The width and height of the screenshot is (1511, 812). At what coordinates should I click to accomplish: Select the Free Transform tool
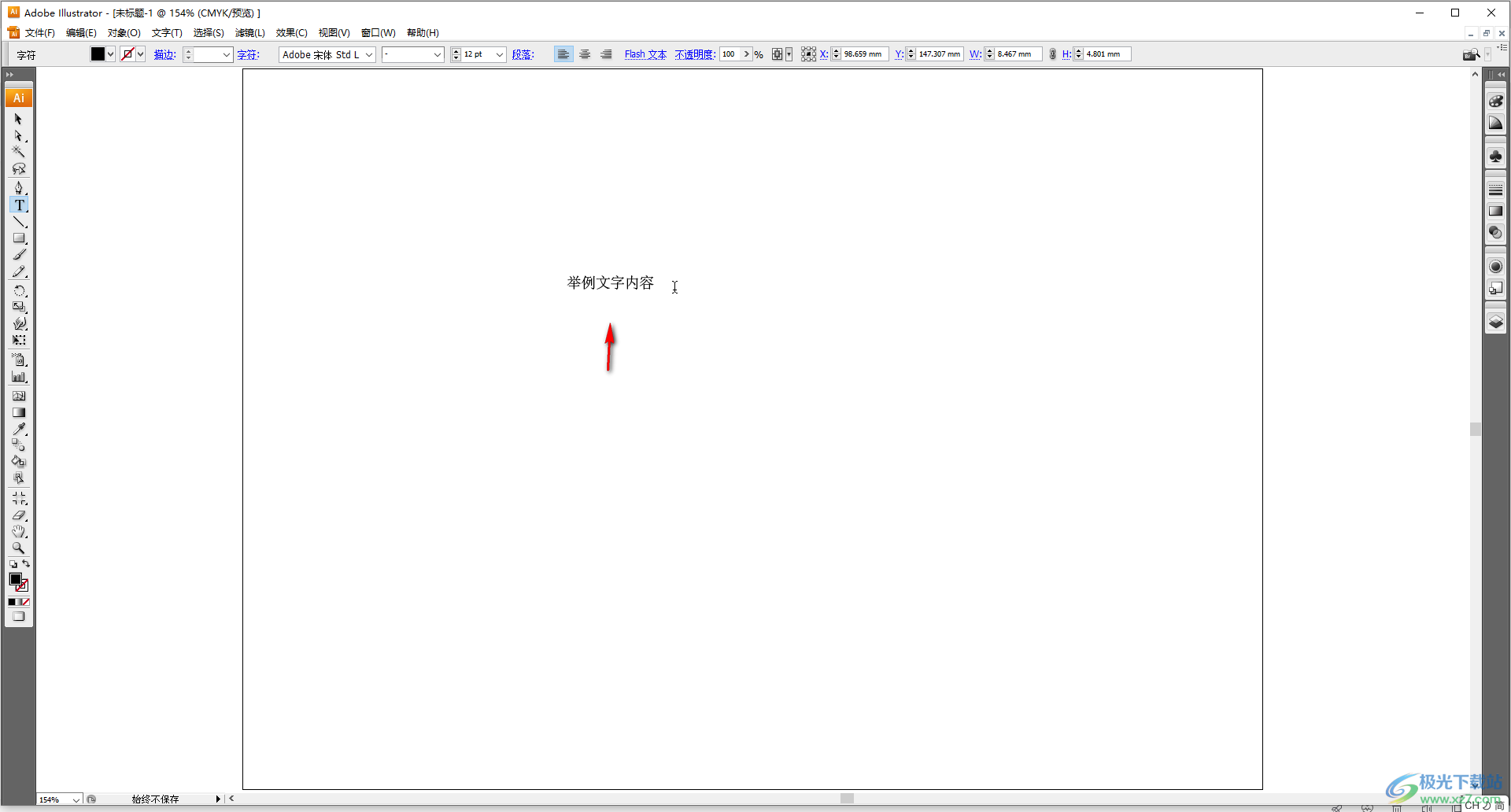(19, 341)
